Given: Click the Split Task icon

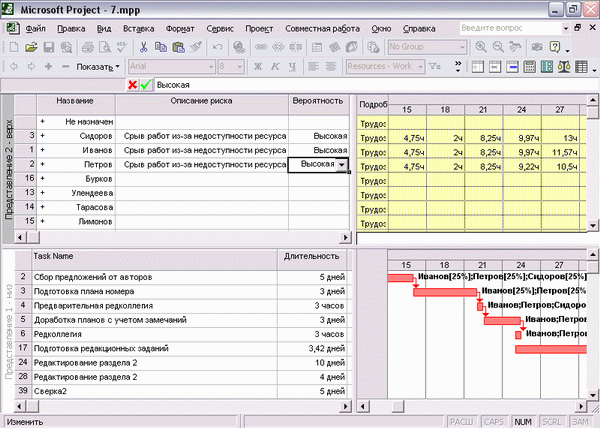Looking at the screenshot, I should click(x=295, y=47).
